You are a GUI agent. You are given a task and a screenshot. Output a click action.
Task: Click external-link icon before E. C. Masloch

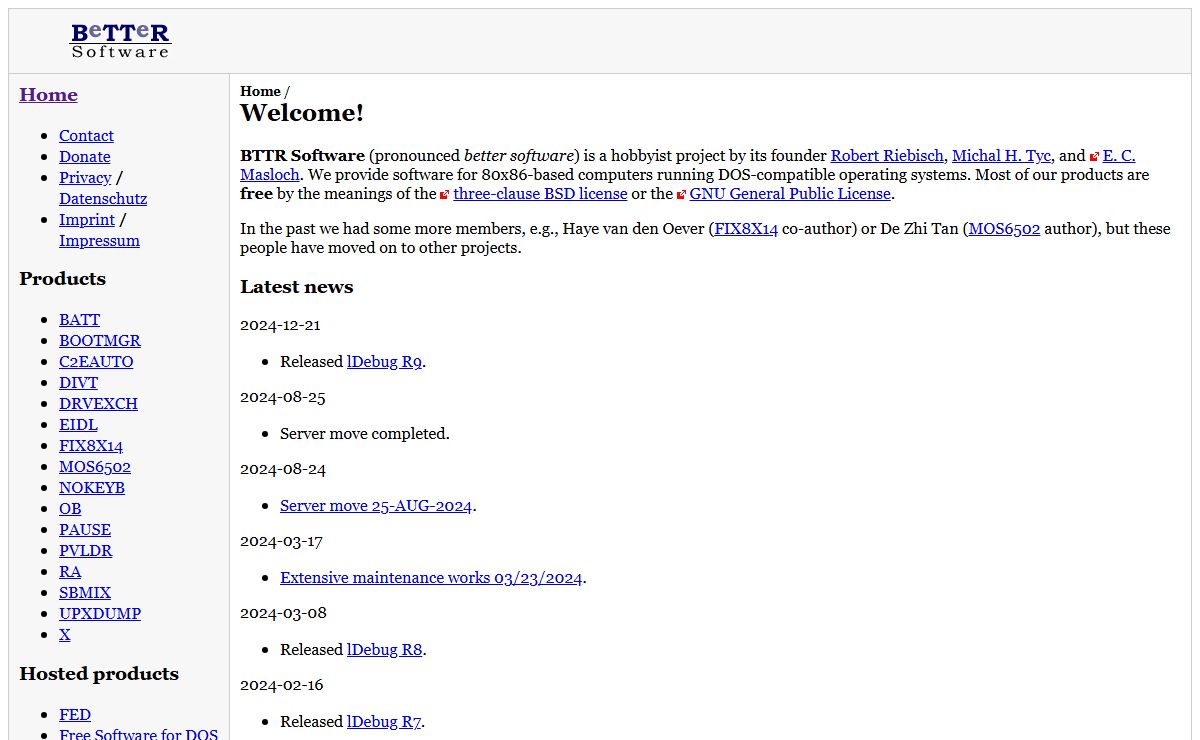(x=1095, y=156)
